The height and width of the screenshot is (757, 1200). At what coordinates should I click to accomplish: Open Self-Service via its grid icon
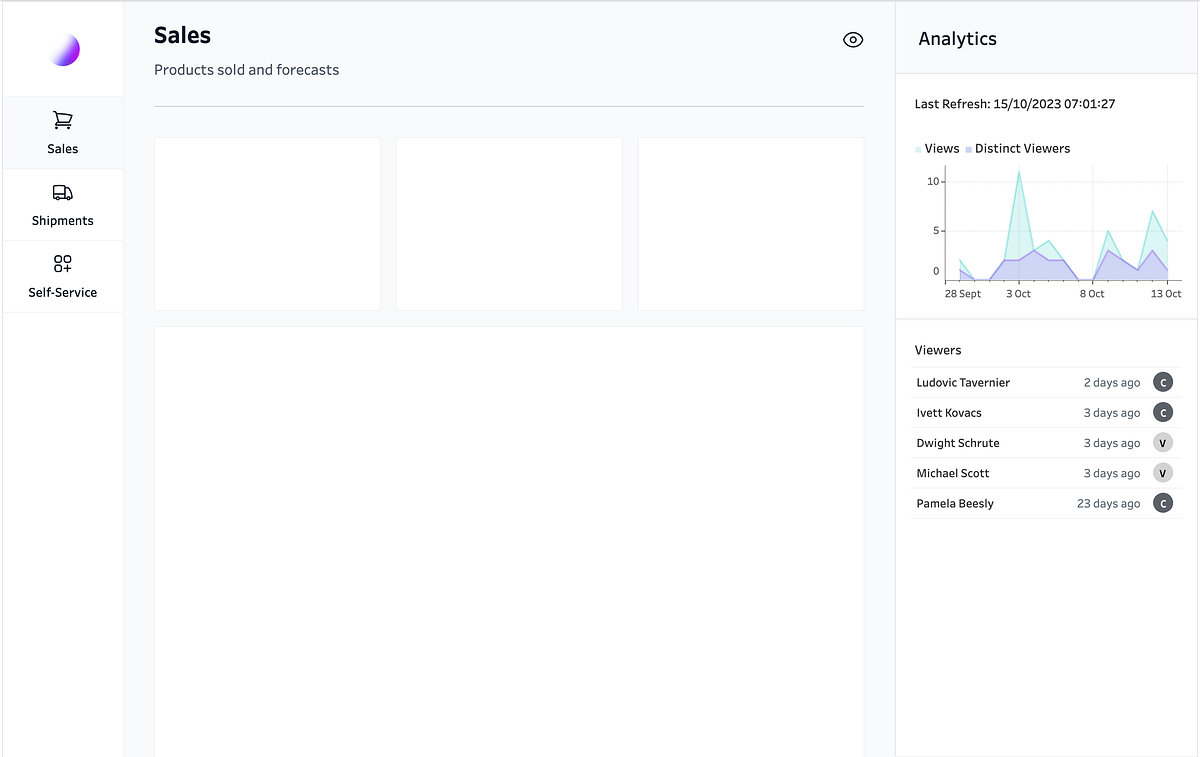[62, 263]
